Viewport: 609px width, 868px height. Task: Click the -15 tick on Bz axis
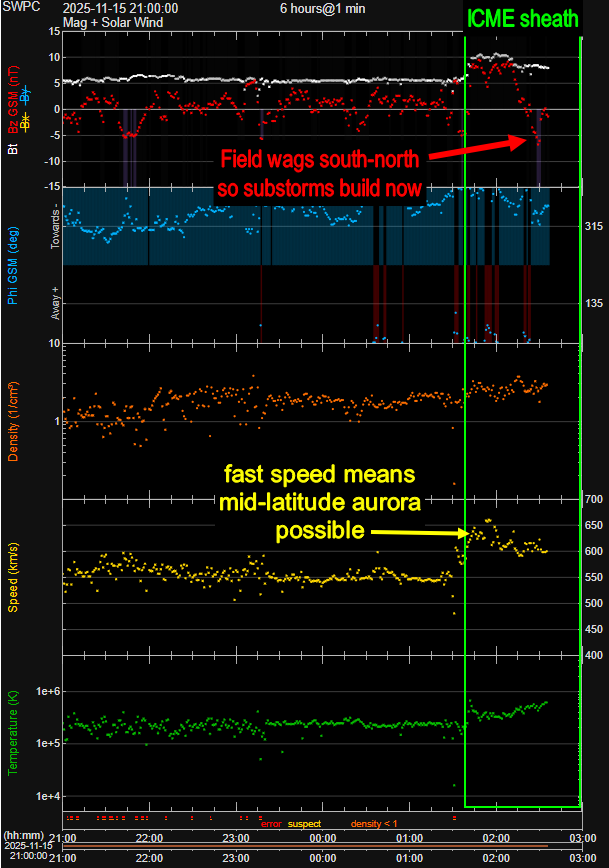click(x=53, y=187)
